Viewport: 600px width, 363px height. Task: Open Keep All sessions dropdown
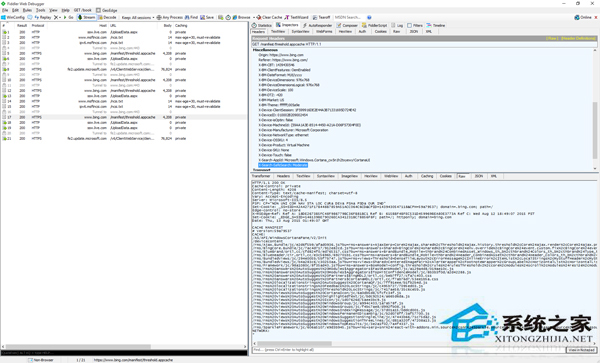click(x=138, y=18)
